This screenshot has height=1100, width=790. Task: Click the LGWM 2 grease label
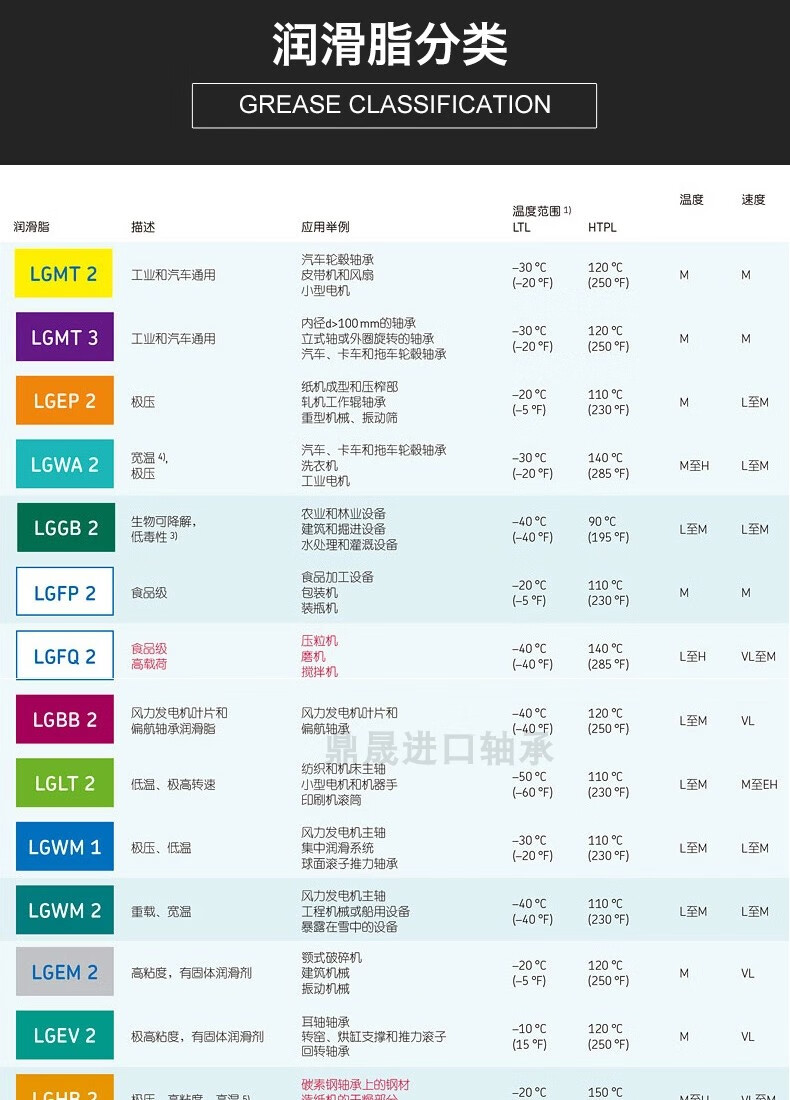[x=64, y=911]
